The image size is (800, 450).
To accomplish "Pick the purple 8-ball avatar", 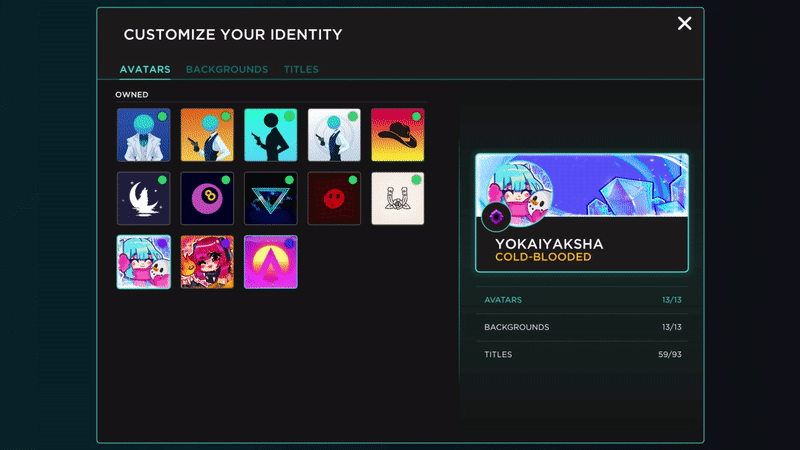I will tap(207, 198).
